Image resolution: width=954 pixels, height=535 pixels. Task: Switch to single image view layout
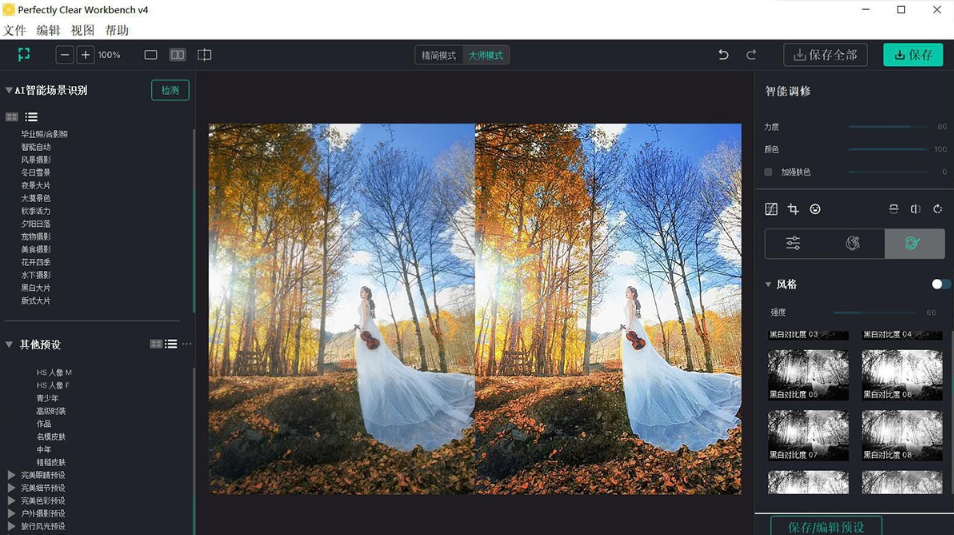151,55
